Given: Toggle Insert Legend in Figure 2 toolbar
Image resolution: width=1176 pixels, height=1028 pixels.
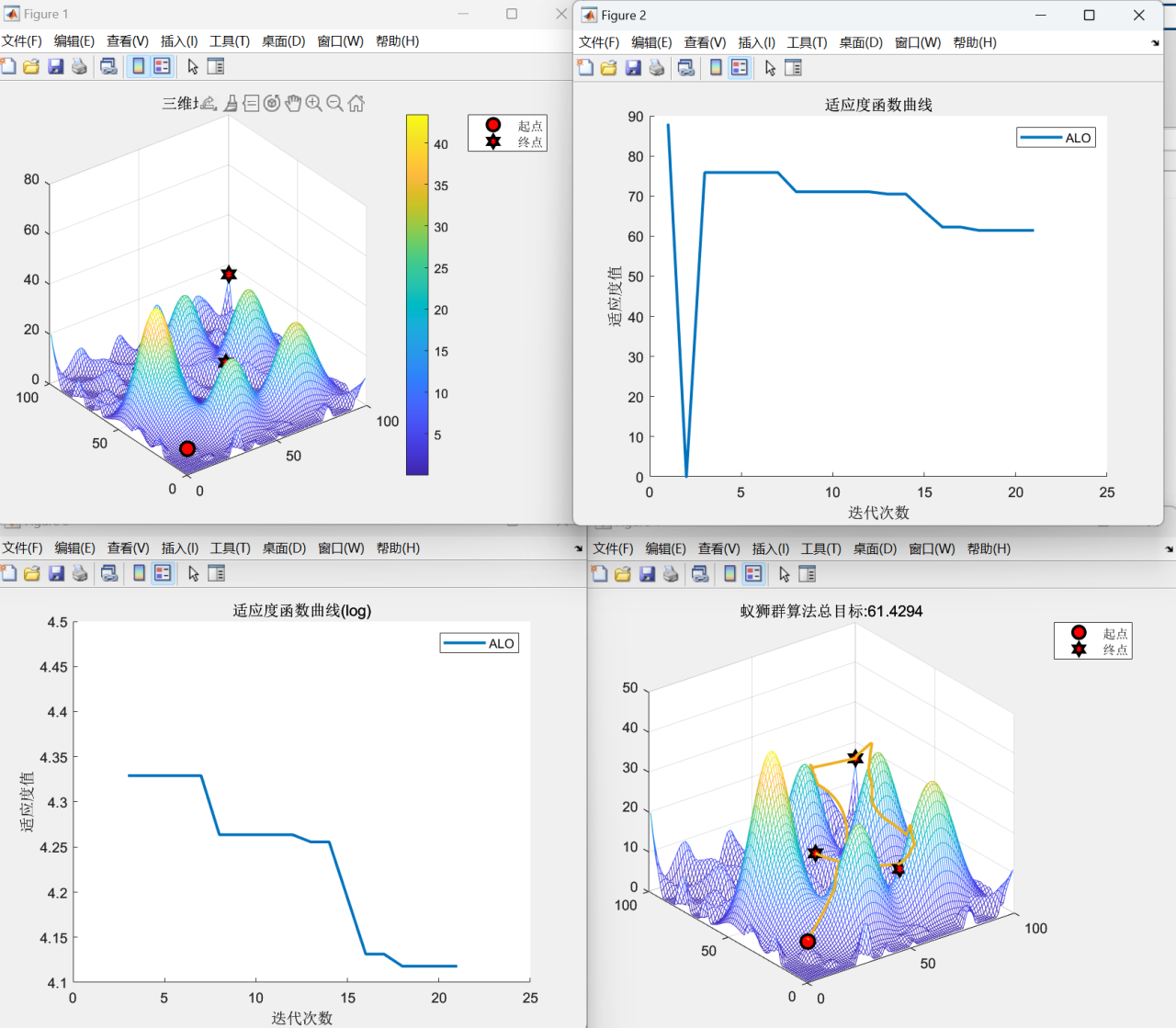Looking at the screenshot, I should point(740,67).
